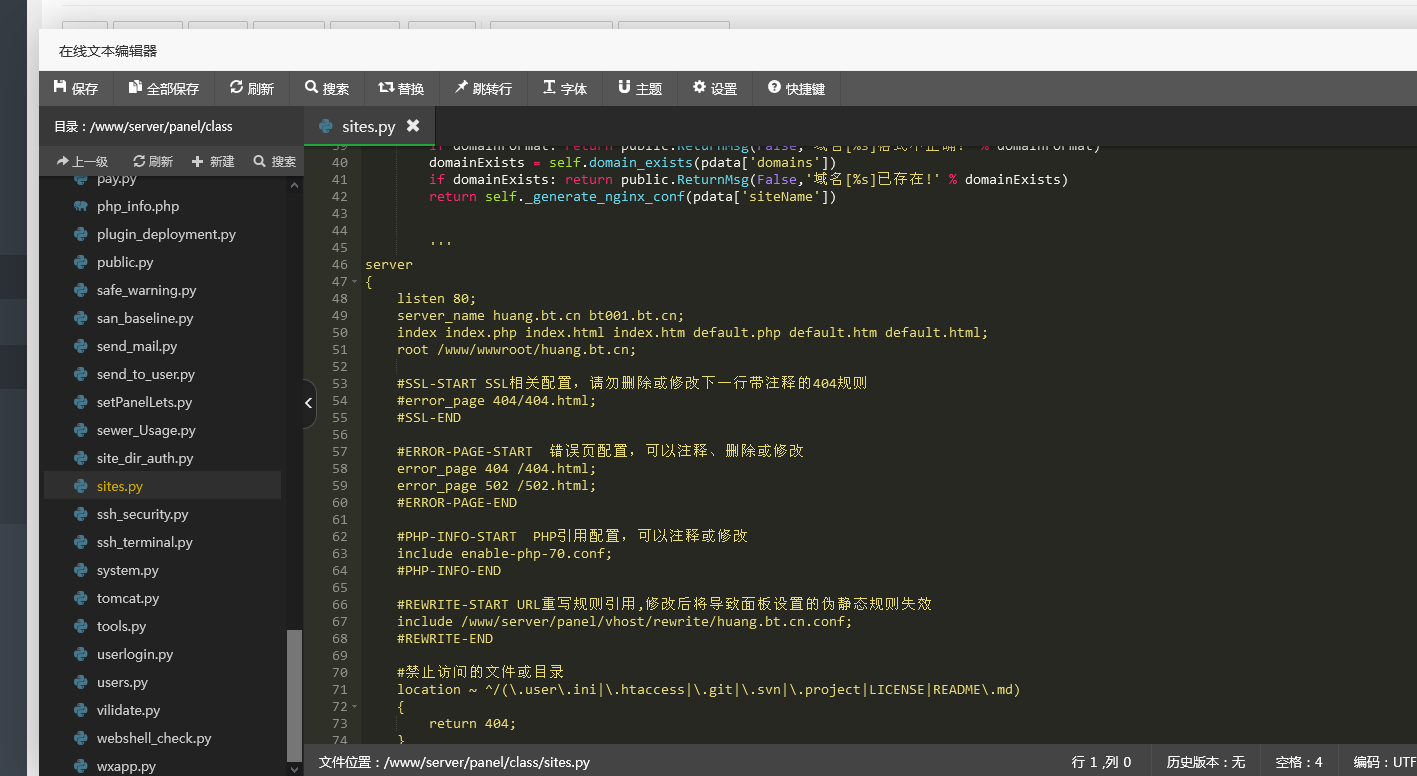Fold code block at line 72
The height and width of the screenshot is (776, 1417).
[x=354, y=707]
